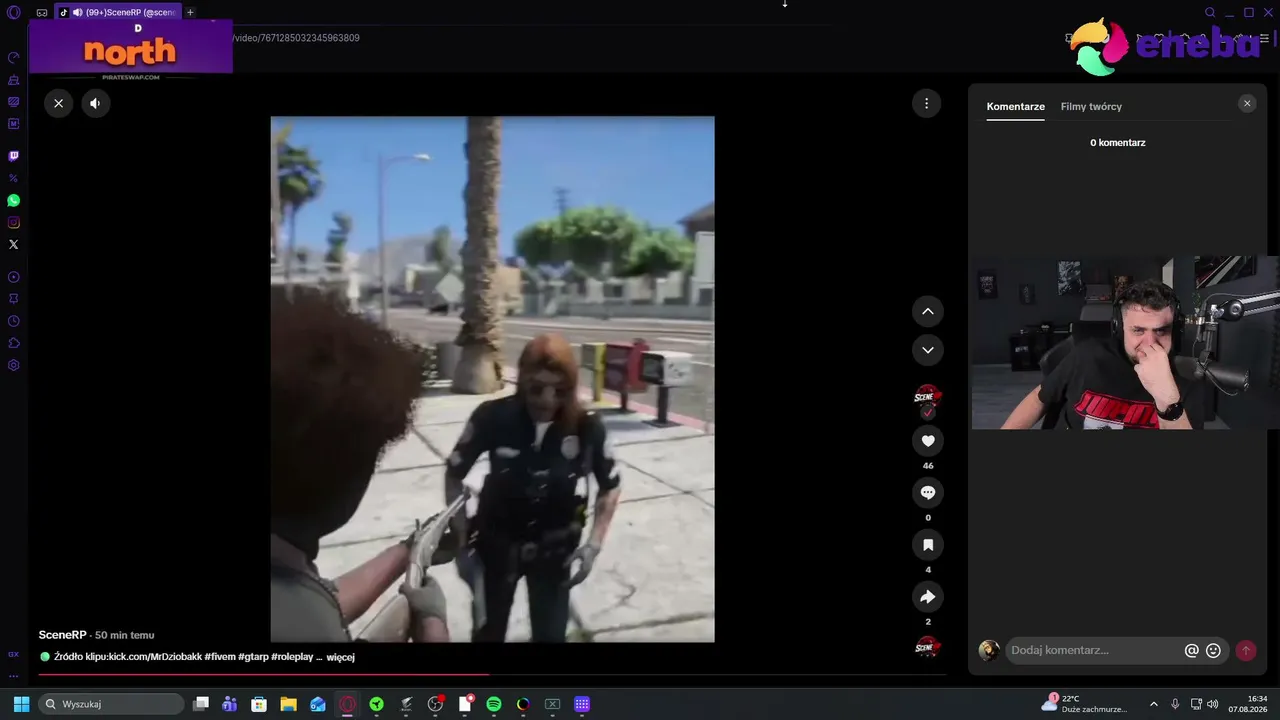Image resolution: width=1280 pixels, height=720 pixels.
Task: Open the Windows Start menu
Action: coord(21,704)
